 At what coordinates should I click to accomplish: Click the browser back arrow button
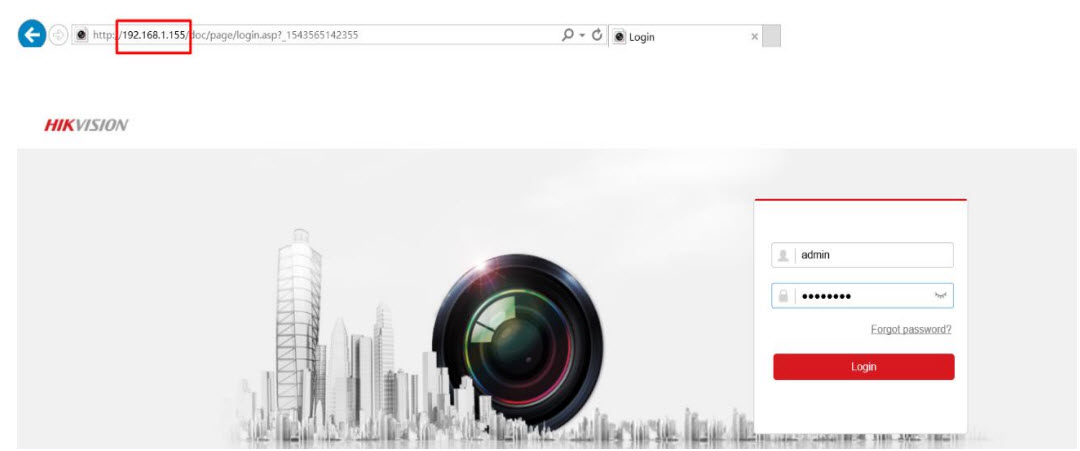(32, 35)
